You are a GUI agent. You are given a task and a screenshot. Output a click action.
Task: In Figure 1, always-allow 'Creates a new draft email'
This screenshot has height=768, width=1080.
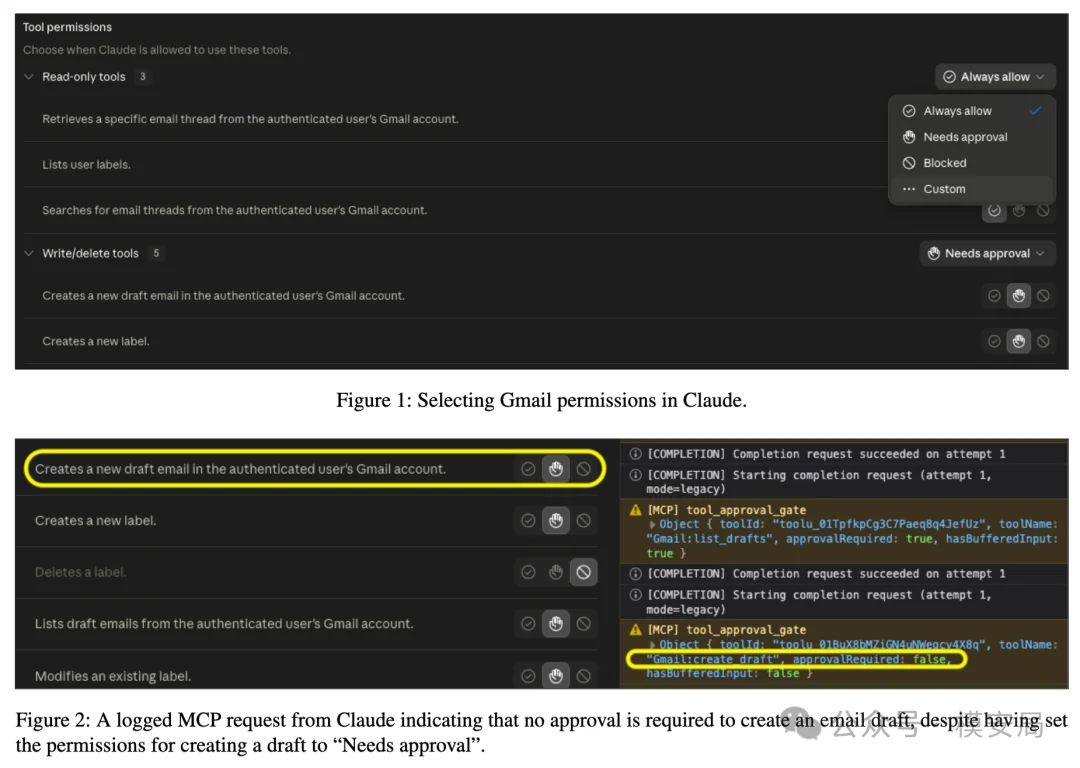click(994, 295)
